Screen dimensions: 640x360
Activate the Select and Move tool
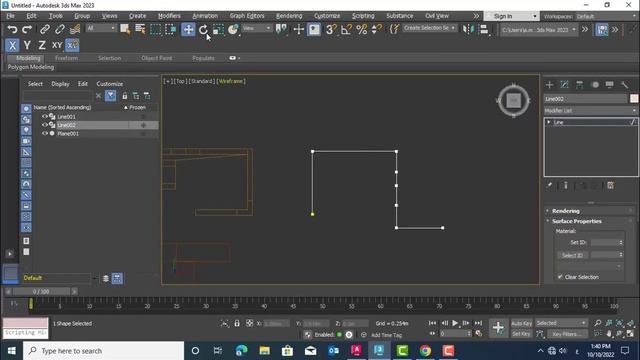[x=188, y=29]
